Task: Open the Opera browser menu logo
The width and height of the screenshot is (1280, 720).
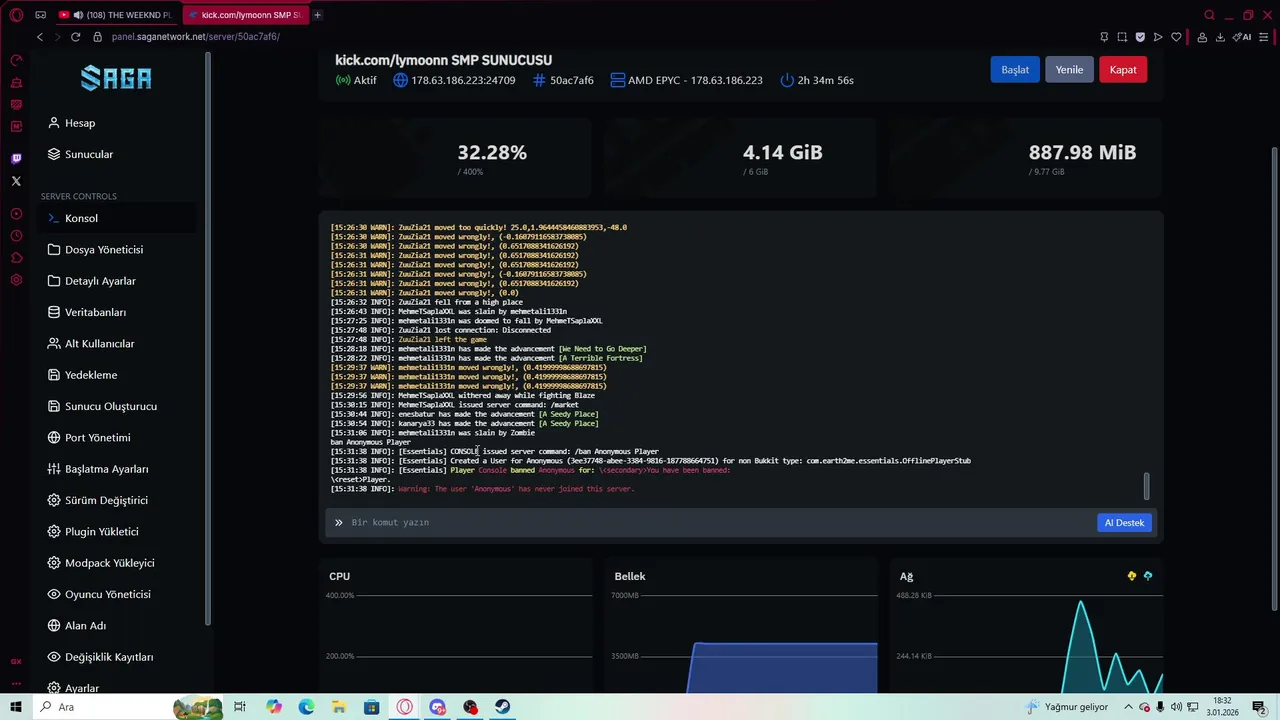Action: coord(16,15)
